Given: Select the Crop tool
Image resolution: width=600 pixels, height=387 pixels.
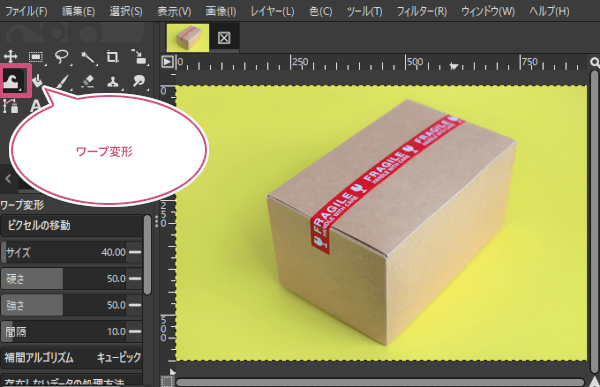Looking at the screenshot, I should (113, 57).
